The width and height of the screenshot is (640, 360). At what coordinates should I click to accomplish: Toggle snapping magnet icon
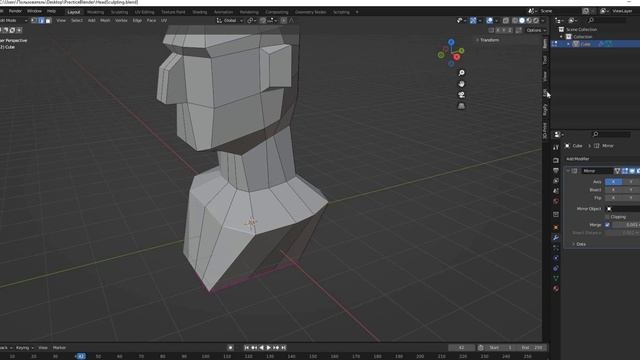tap(263, 20)
